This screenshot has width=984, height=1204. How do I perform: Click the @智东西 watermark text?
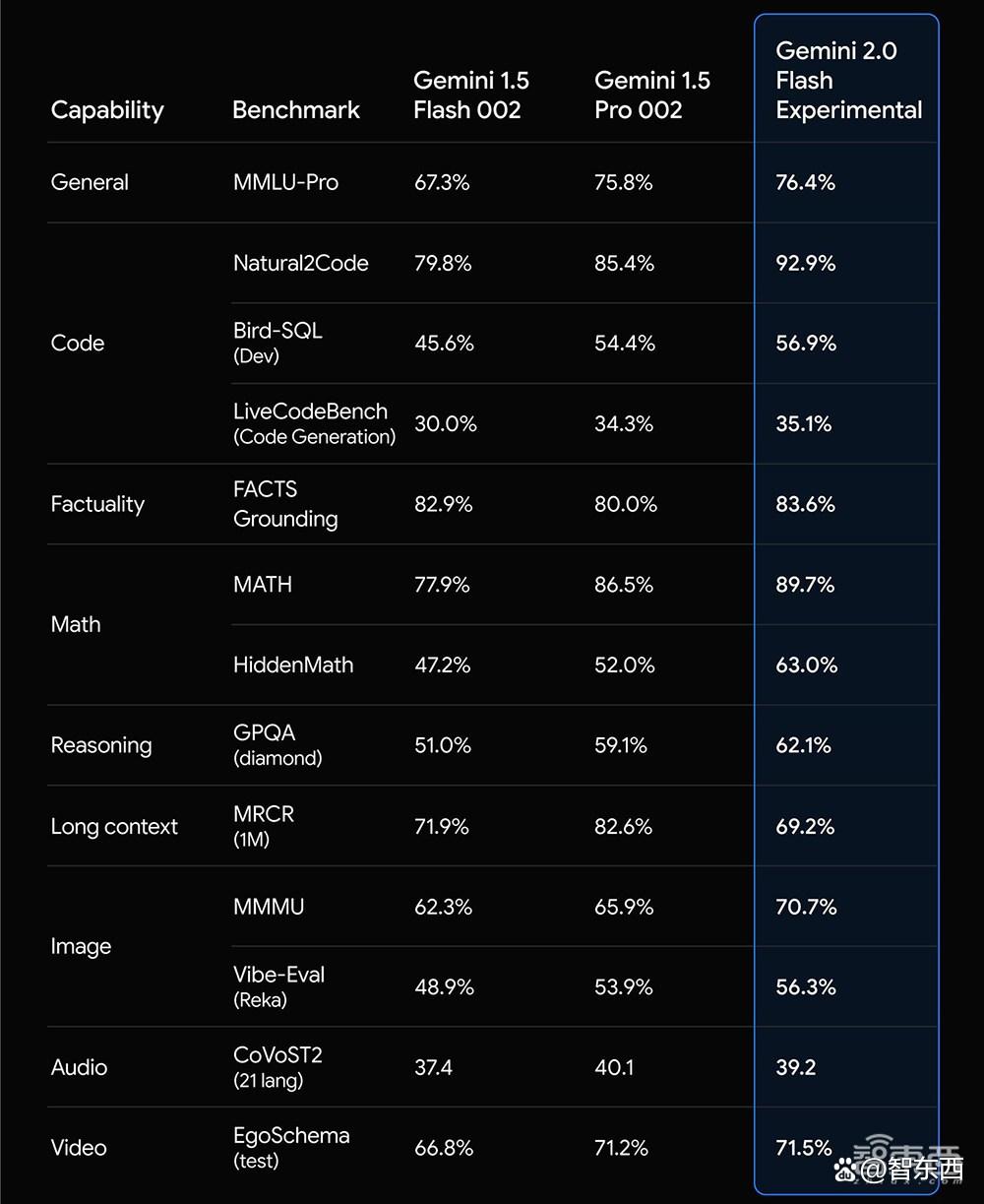912,1170
